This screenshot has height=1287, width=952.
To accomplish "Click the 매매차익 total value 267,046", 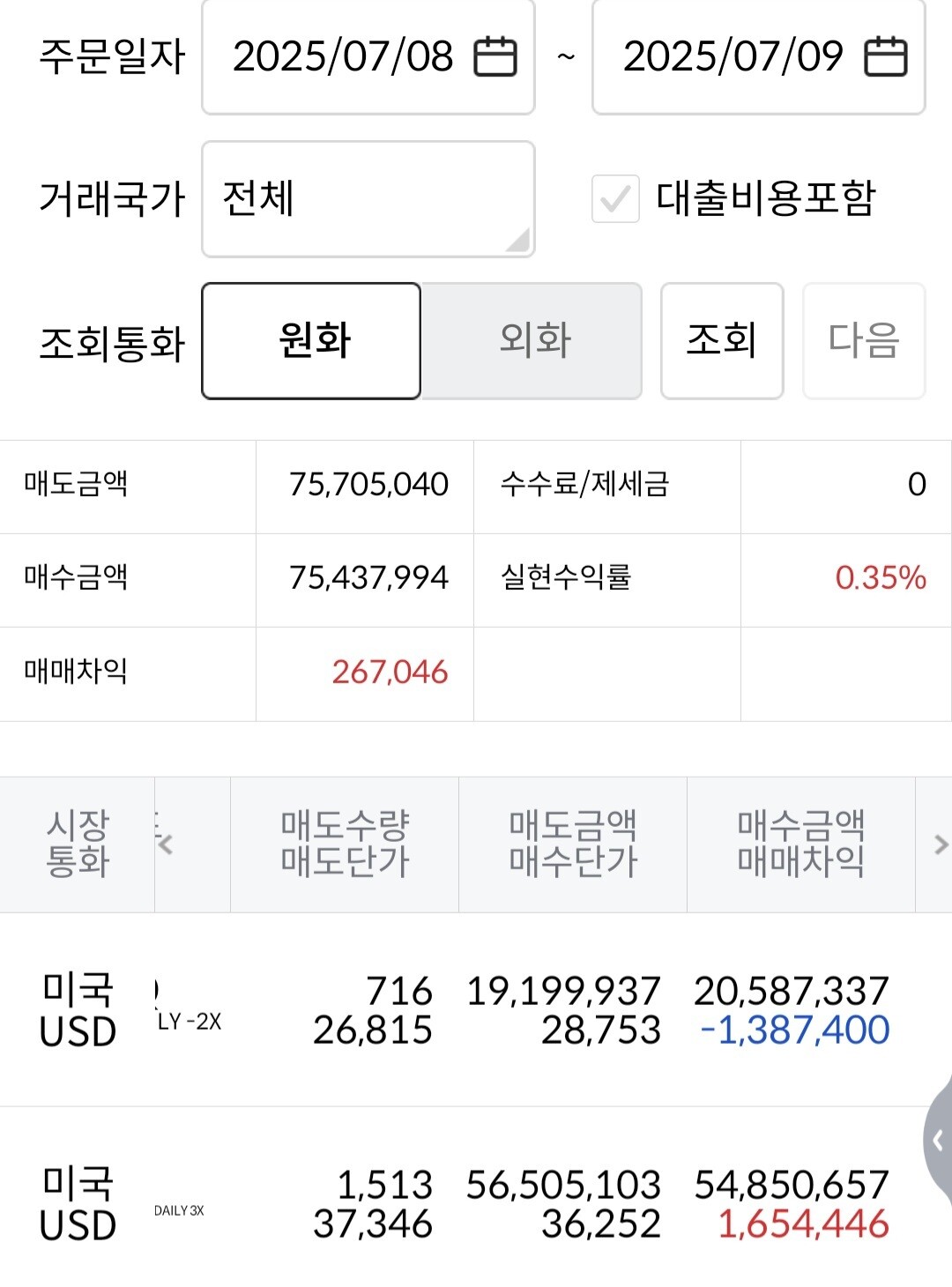I will click(x=390, y=673).
